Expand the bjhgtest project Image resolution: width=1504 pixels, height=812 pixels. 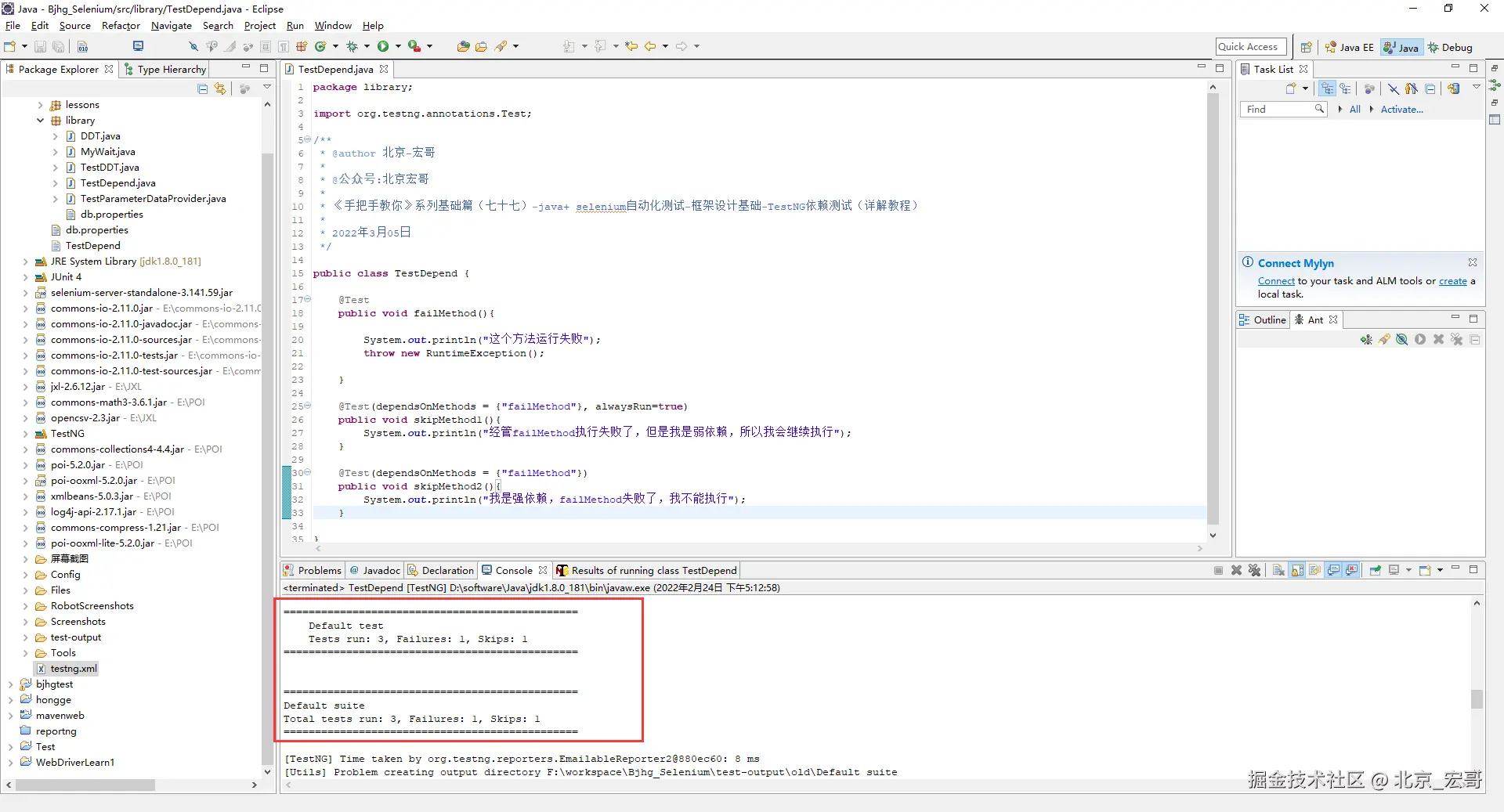click(10, 684)
